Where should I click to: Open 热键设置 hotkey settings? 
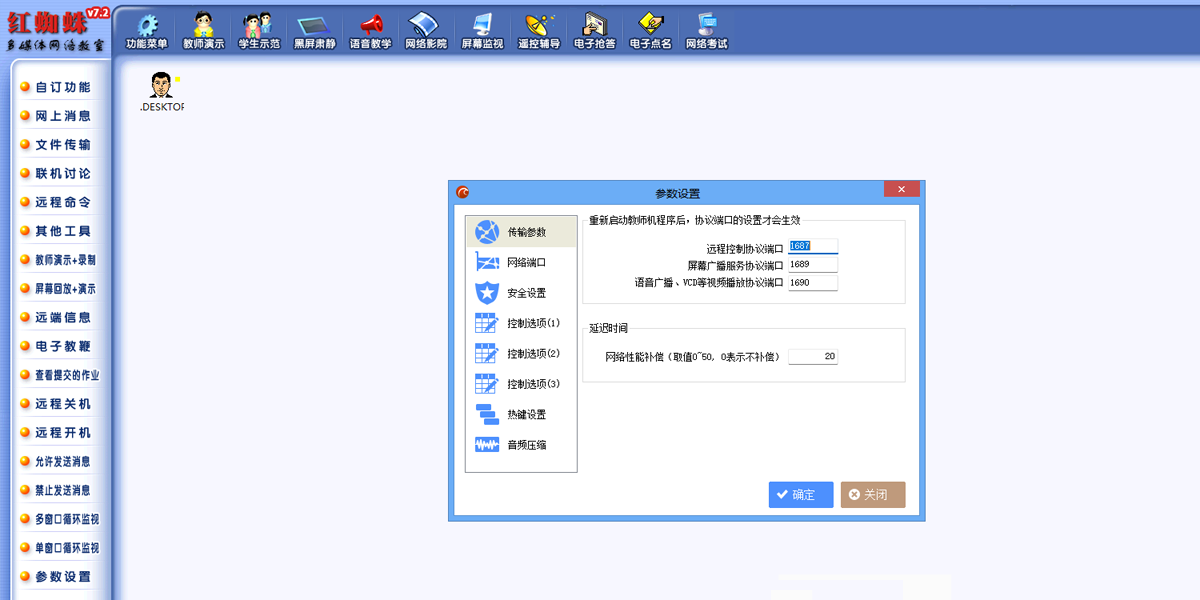[520, 413]
